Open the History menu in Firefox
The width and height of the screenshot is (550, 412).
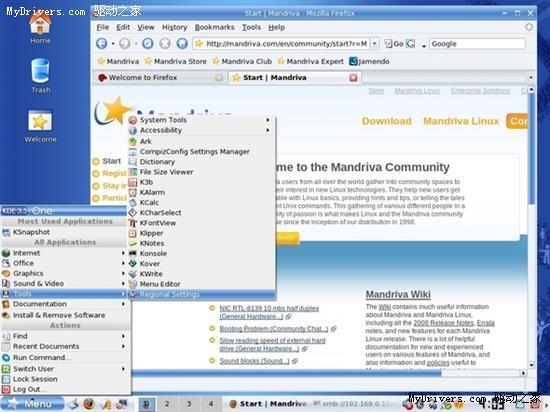[x=174, y=27]
